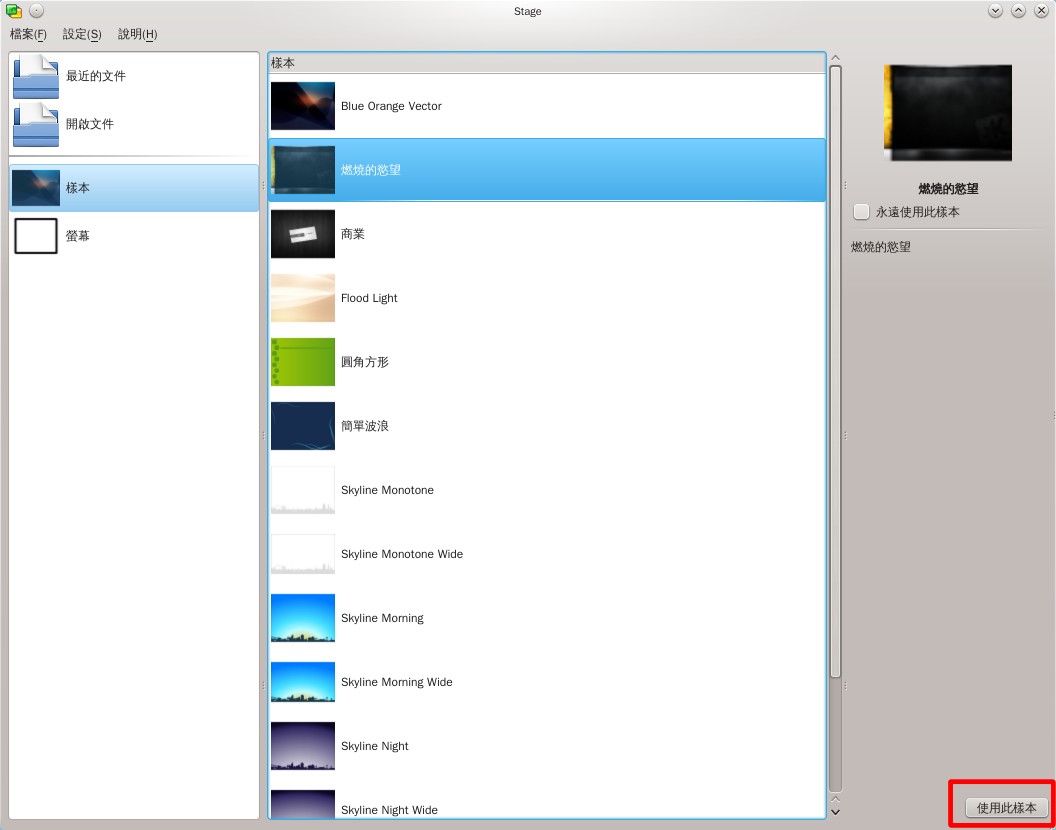The image size is (1056, 830).
Task: Click the template list scroll down arrow
Action: click(x=835, y=812)
